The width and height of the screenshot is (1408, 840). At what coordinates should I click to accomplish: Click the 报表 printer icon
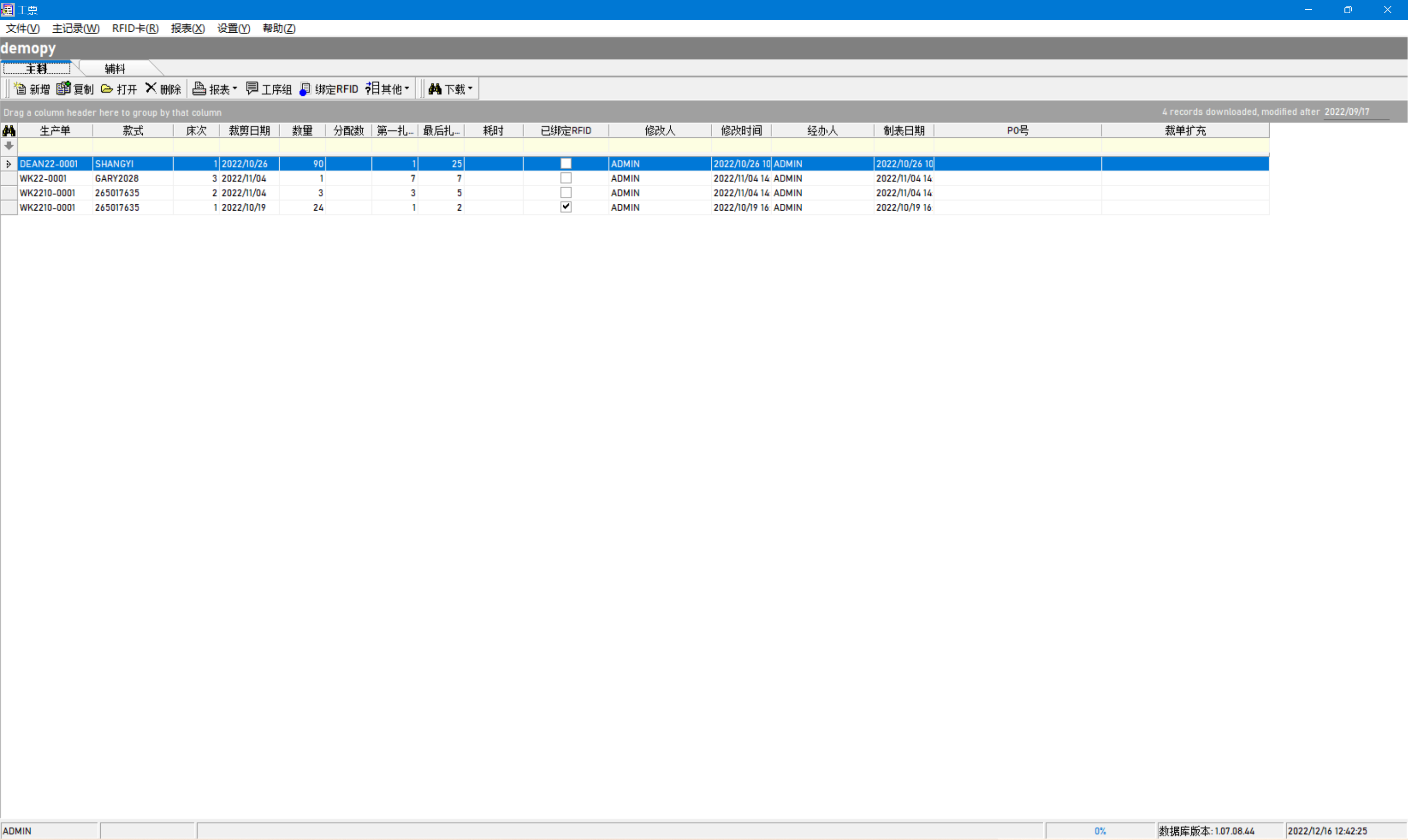tap(198, 88)
